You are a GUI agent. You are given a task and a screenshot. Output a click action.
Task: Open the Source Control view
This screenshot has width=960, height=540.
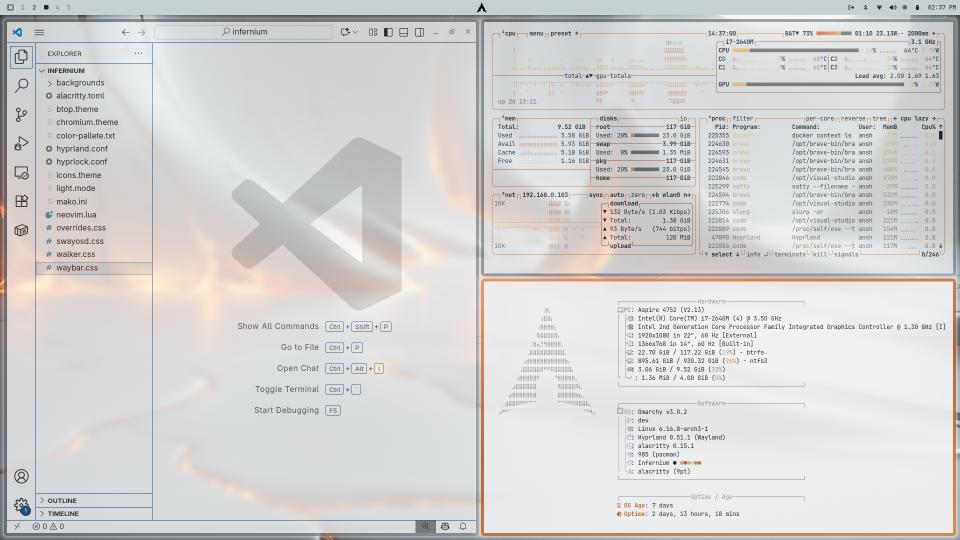coord(21,115)
